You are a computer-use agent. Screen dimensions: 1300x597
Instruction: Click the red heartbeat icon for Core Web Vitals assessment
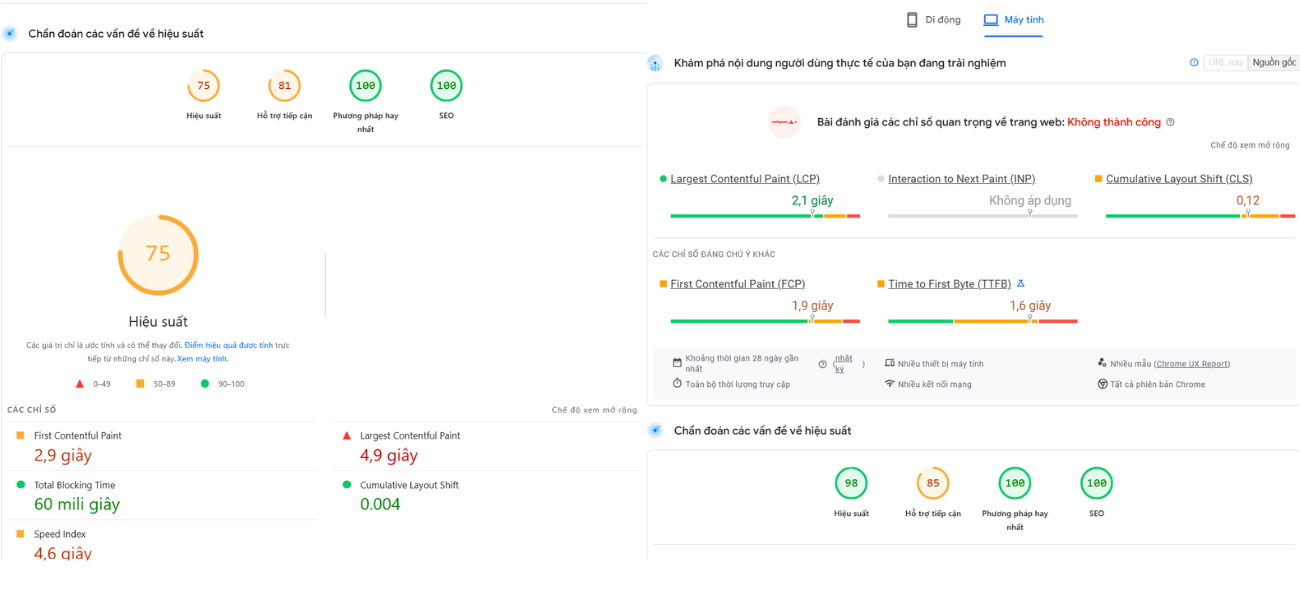pyautogui.click(x=784, y=122)
